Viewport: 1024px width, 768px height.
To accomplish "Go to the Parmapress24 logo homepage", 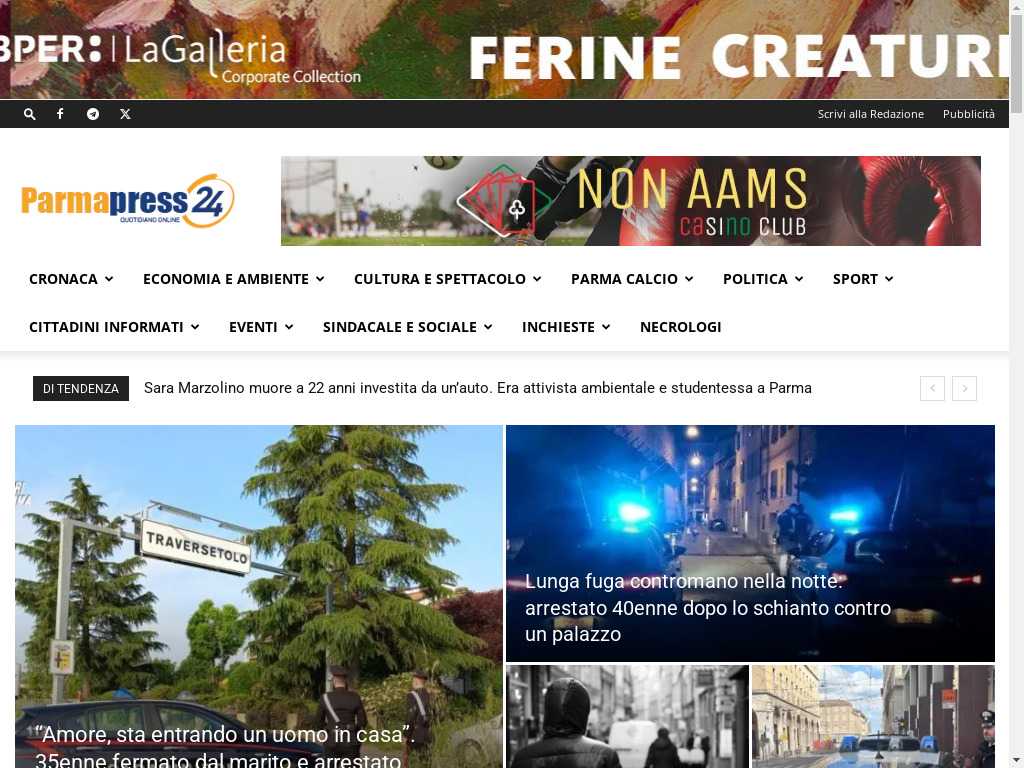I will point(127,200).
